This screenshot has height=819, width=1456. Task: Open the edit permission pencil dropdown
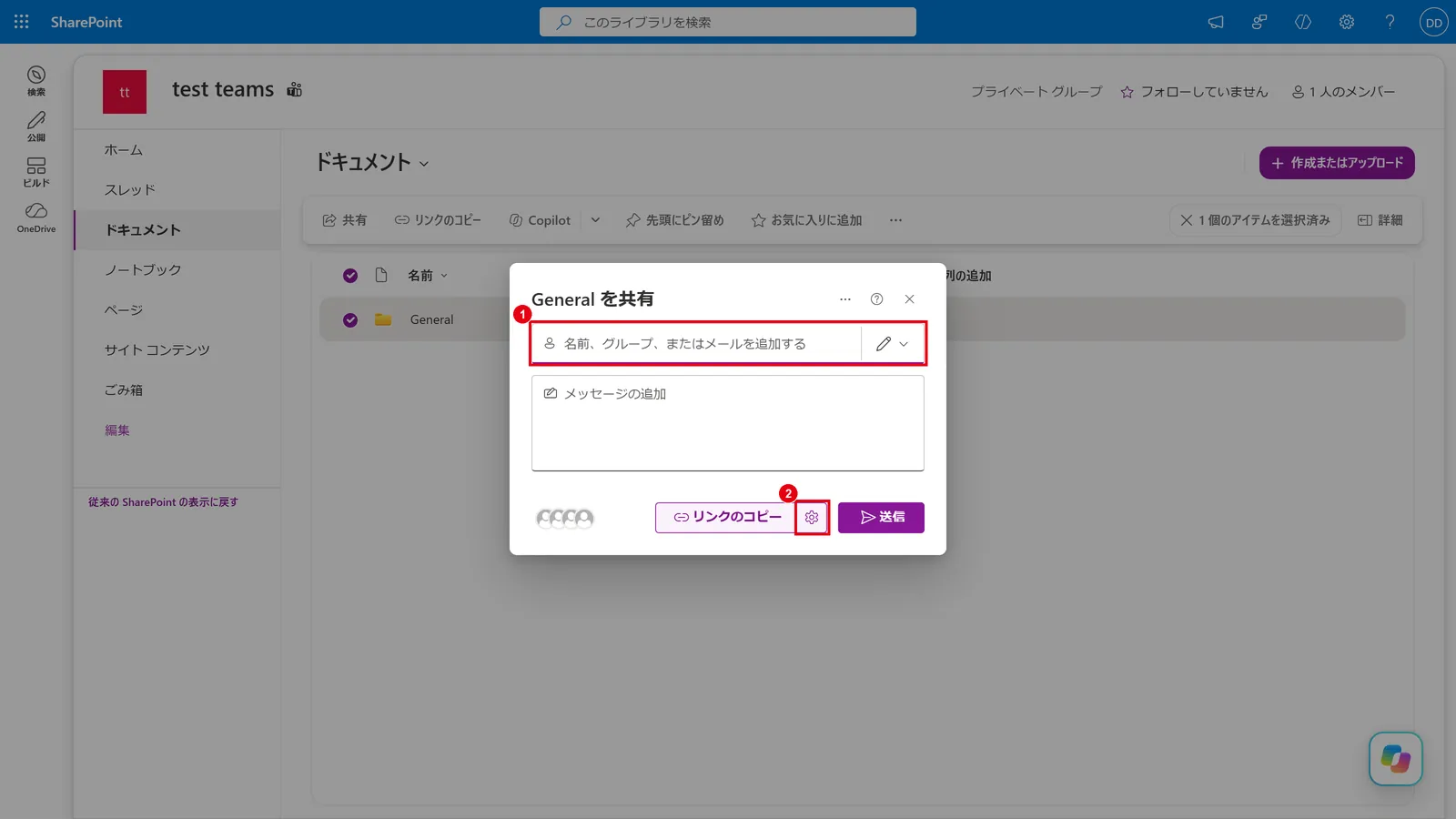pos(892,344)
